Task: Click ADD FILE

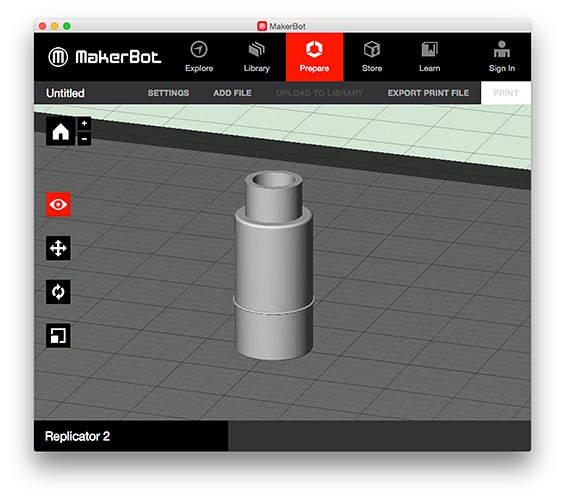Action: coord(232,93)
